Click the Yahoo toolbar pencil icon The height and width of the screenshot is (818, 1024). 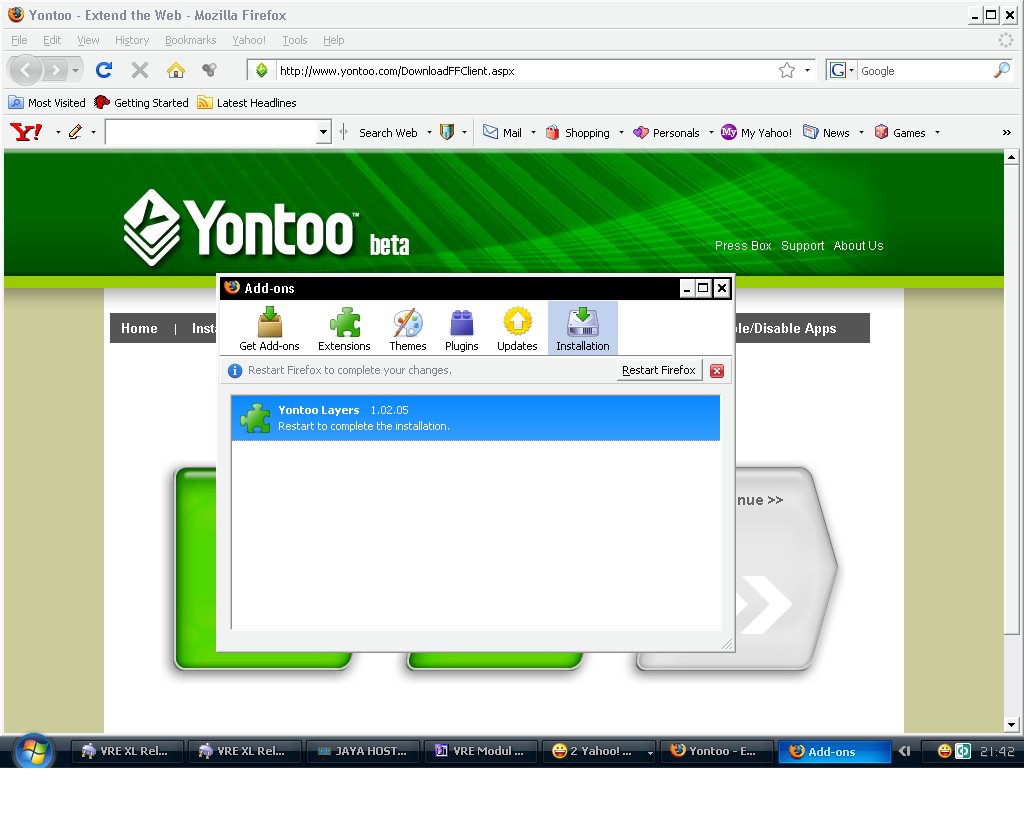coord(76,133)
